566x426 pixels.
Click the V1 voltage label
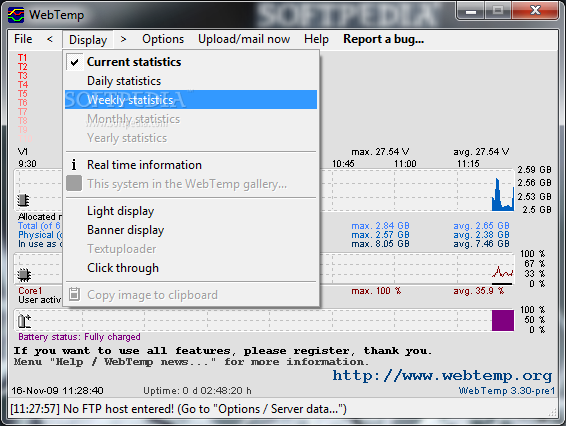coord(23,152)
